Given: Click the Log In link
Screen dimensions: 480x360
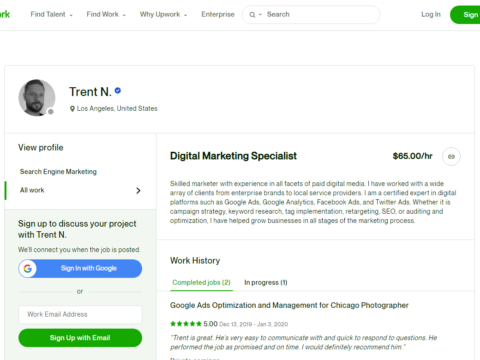Looking at the screenshot, I should click(x=431, y=14).
